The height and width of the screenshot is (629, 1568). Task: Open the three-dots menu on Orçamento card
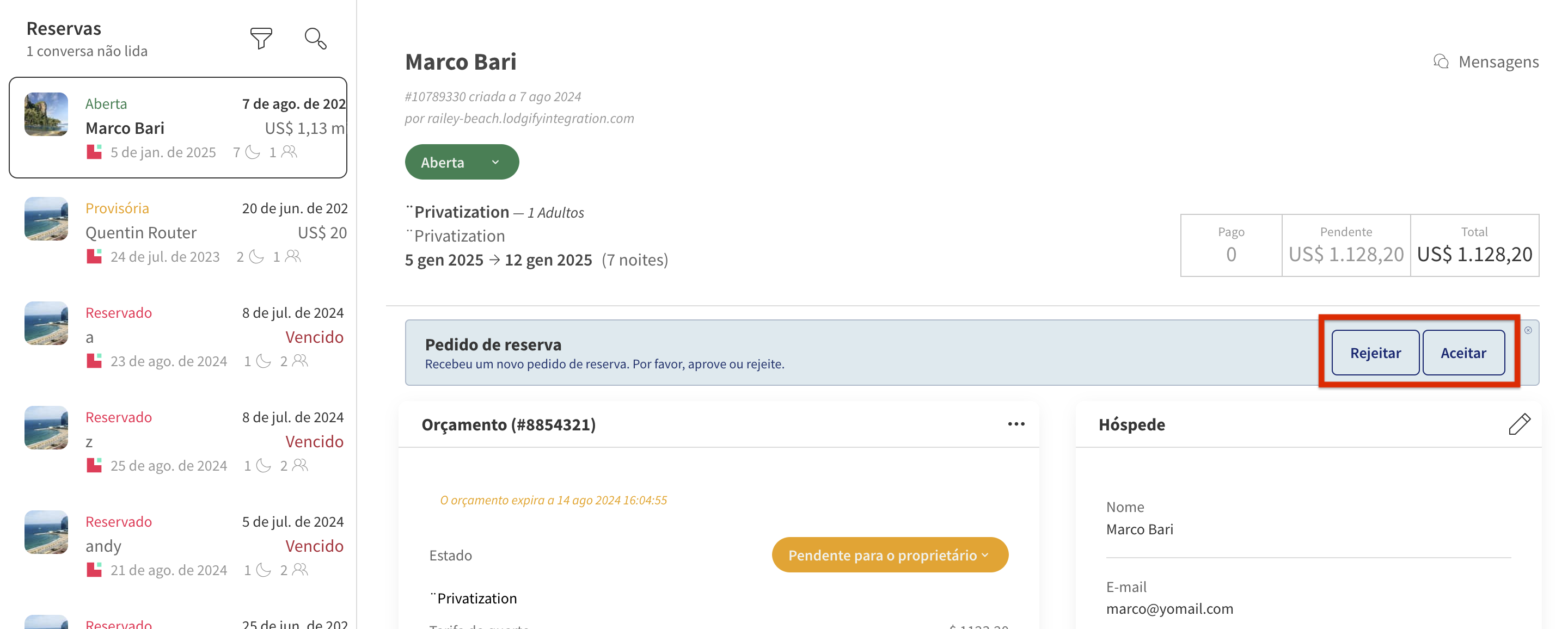click(1016, 424)
